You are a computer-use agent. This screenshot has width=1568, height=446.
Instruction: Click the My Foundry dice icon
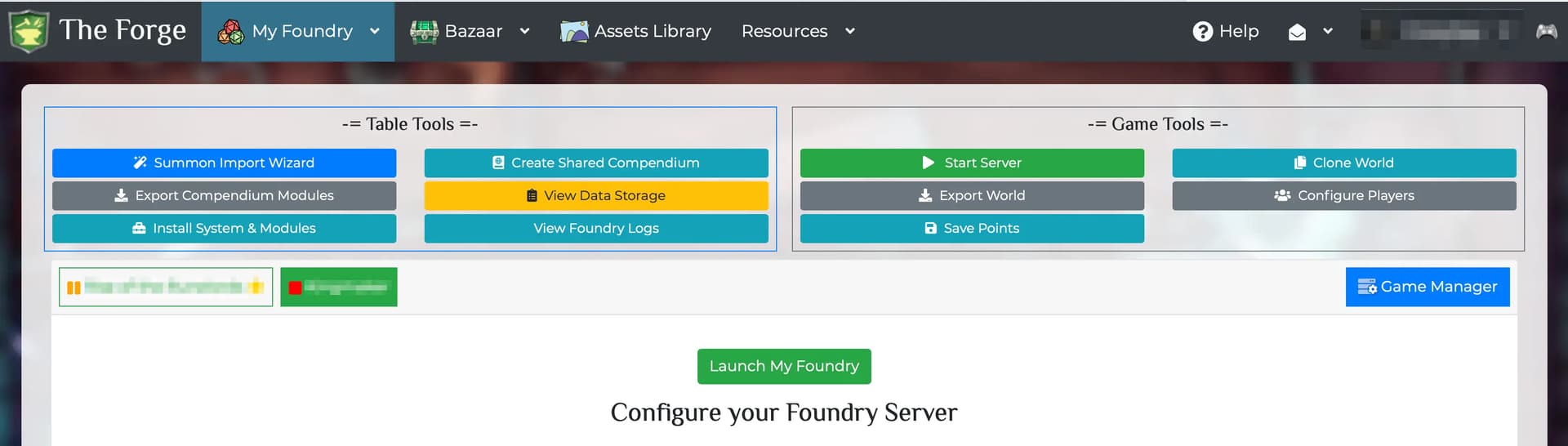(230, 31)
